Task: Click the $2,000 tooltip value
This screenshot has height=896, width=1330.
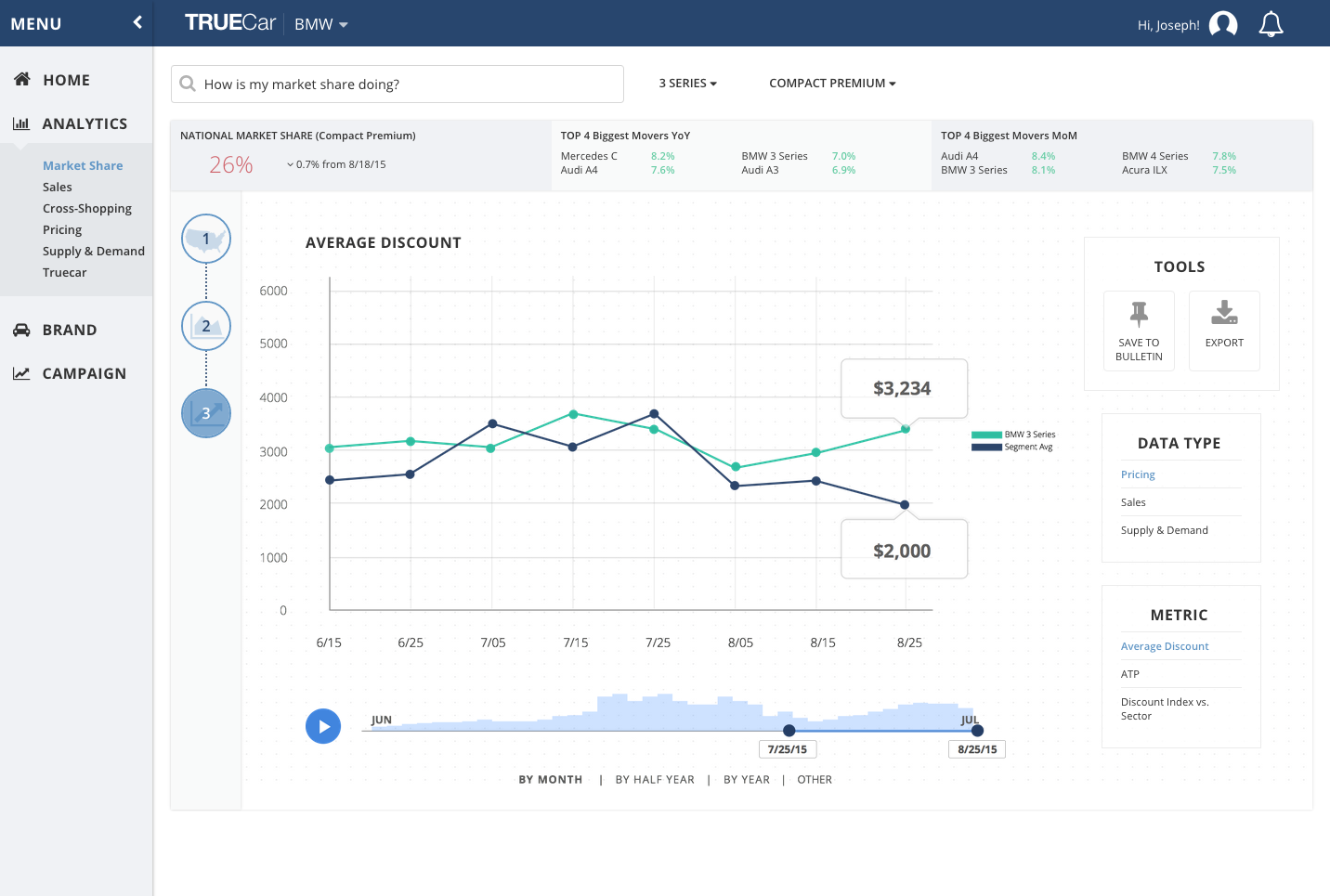Action: pos(902,551)
